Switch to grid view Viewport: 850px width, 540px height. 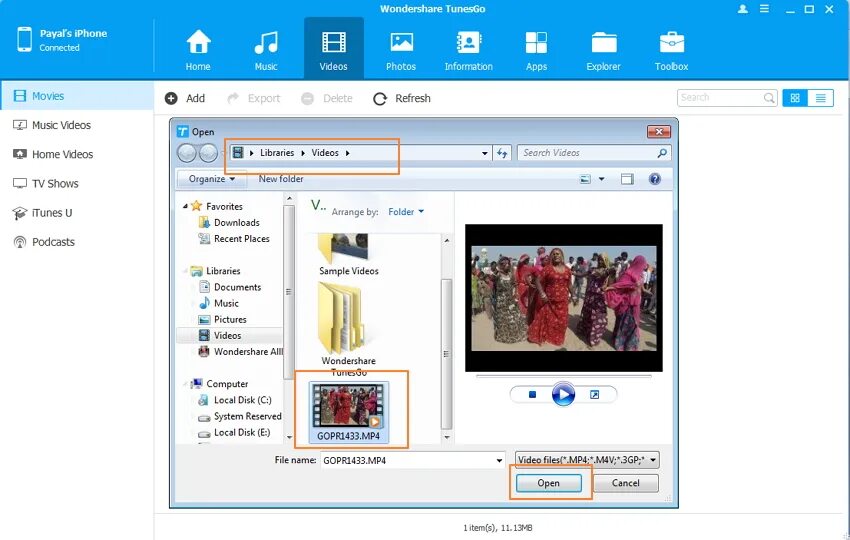click(x=795, y=98)
